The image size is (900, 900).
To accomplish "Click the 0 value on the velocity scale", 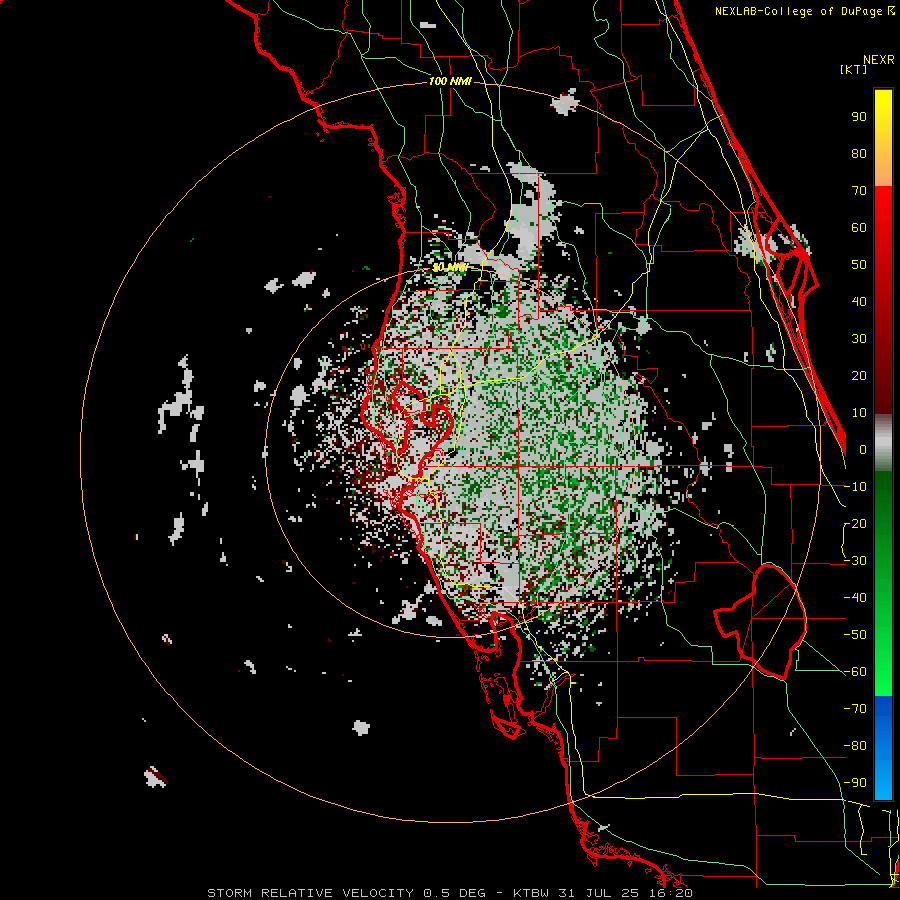I will [863, 449].
